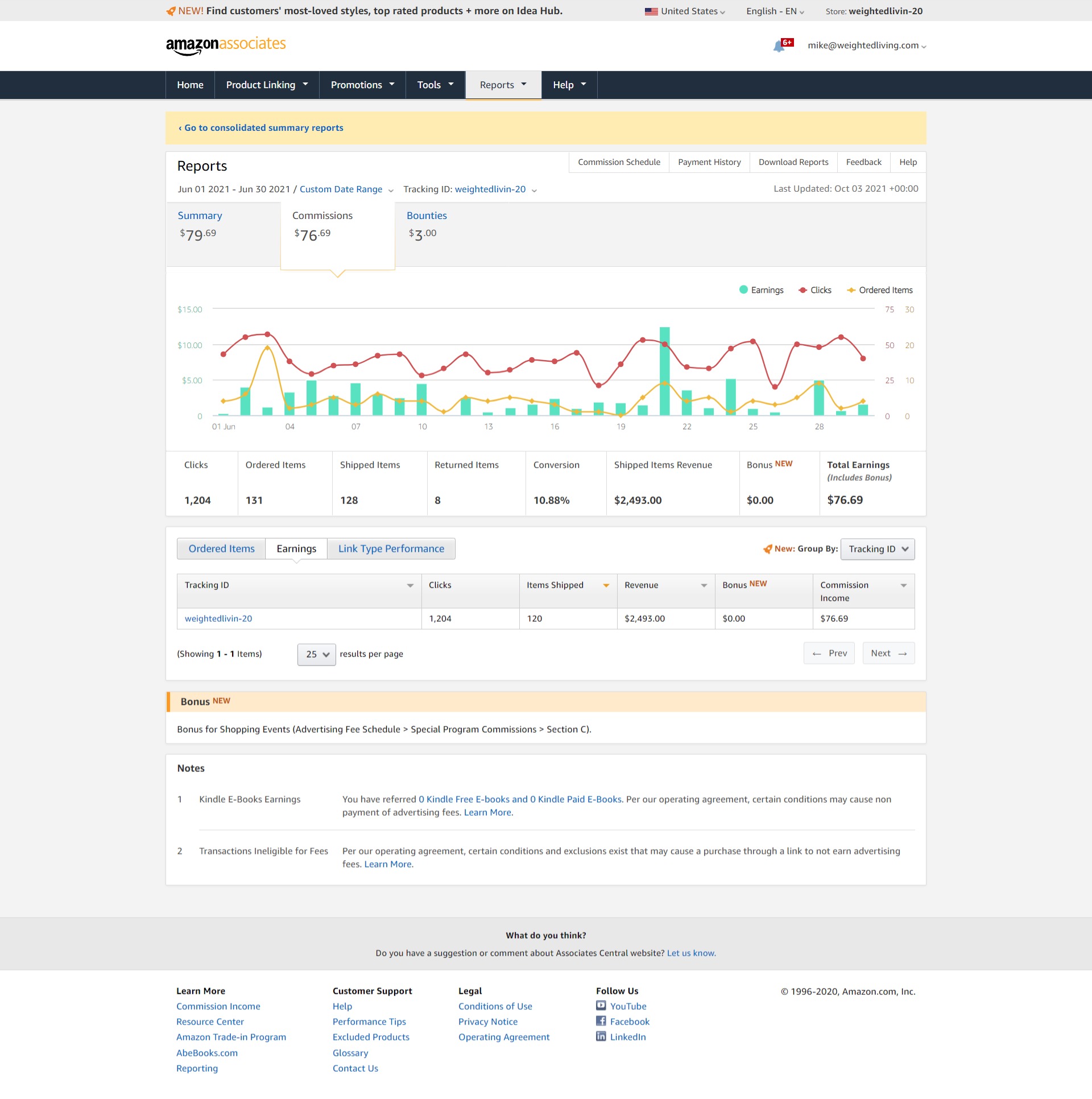Click the tallest Earnings bar on June 21
The width and height of the screenshot is (1092, 1099).
point(664,371)
